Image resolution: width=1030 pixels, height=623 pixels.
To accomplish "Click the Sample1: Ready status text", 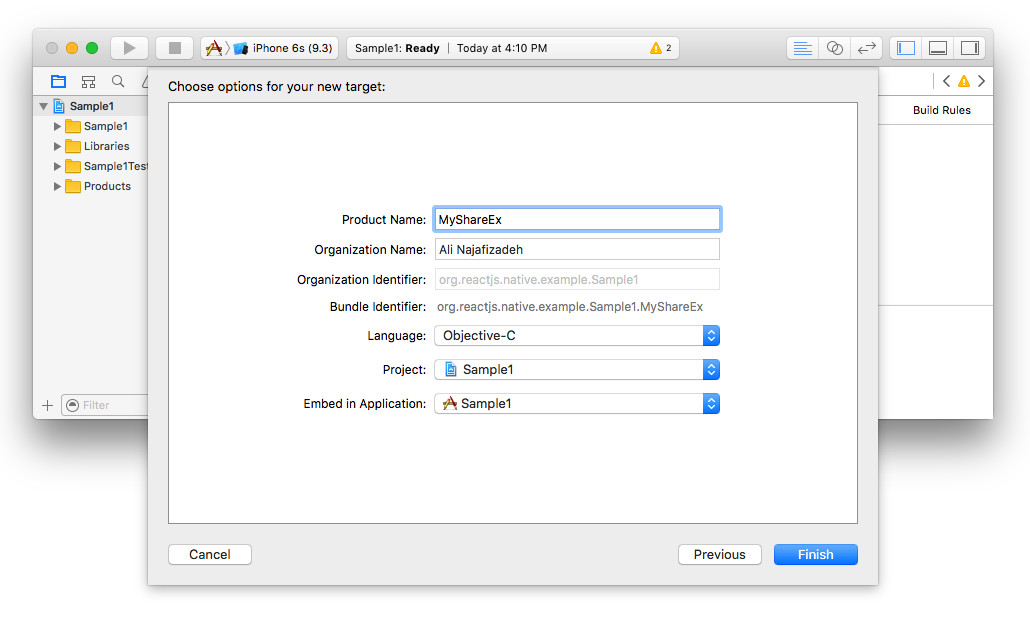I will click(397, 48).
